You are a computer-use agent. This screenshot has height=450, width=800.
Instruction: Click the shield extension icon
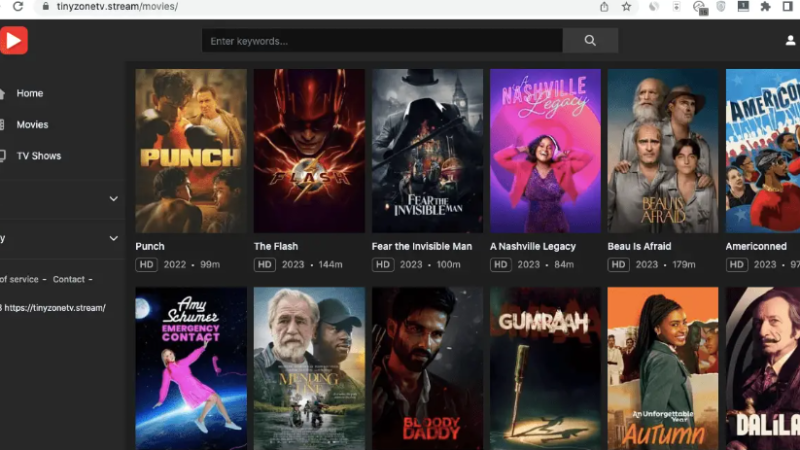coord(721,6)
